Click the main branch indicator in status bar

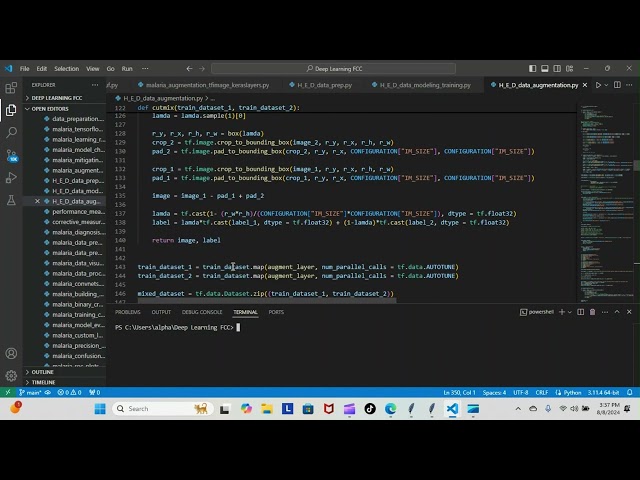(x=31, y=393)
